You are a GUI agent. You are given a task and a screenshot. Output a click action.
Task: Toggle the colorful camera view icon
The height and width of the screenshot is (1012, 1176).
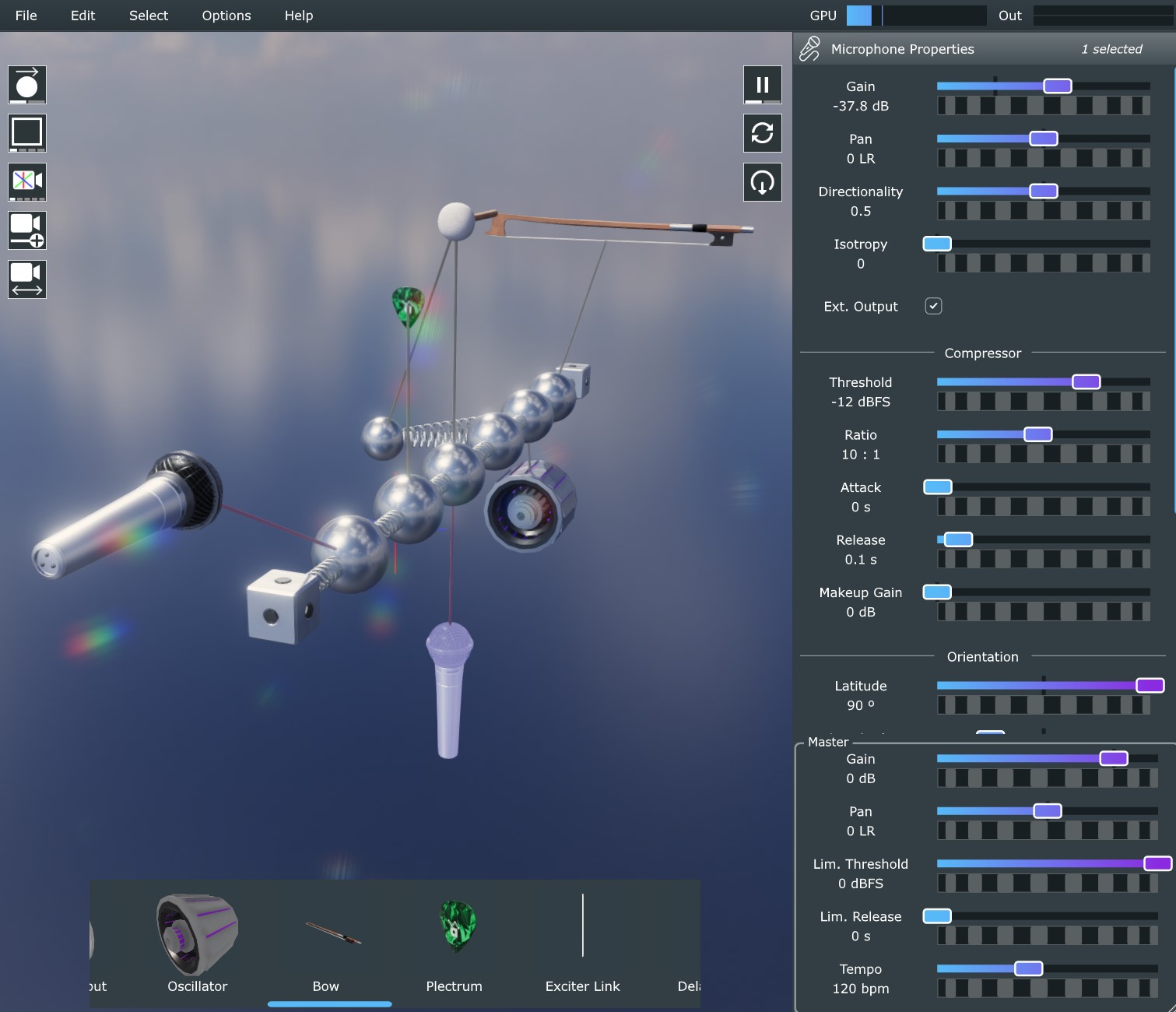pos(27,181)
